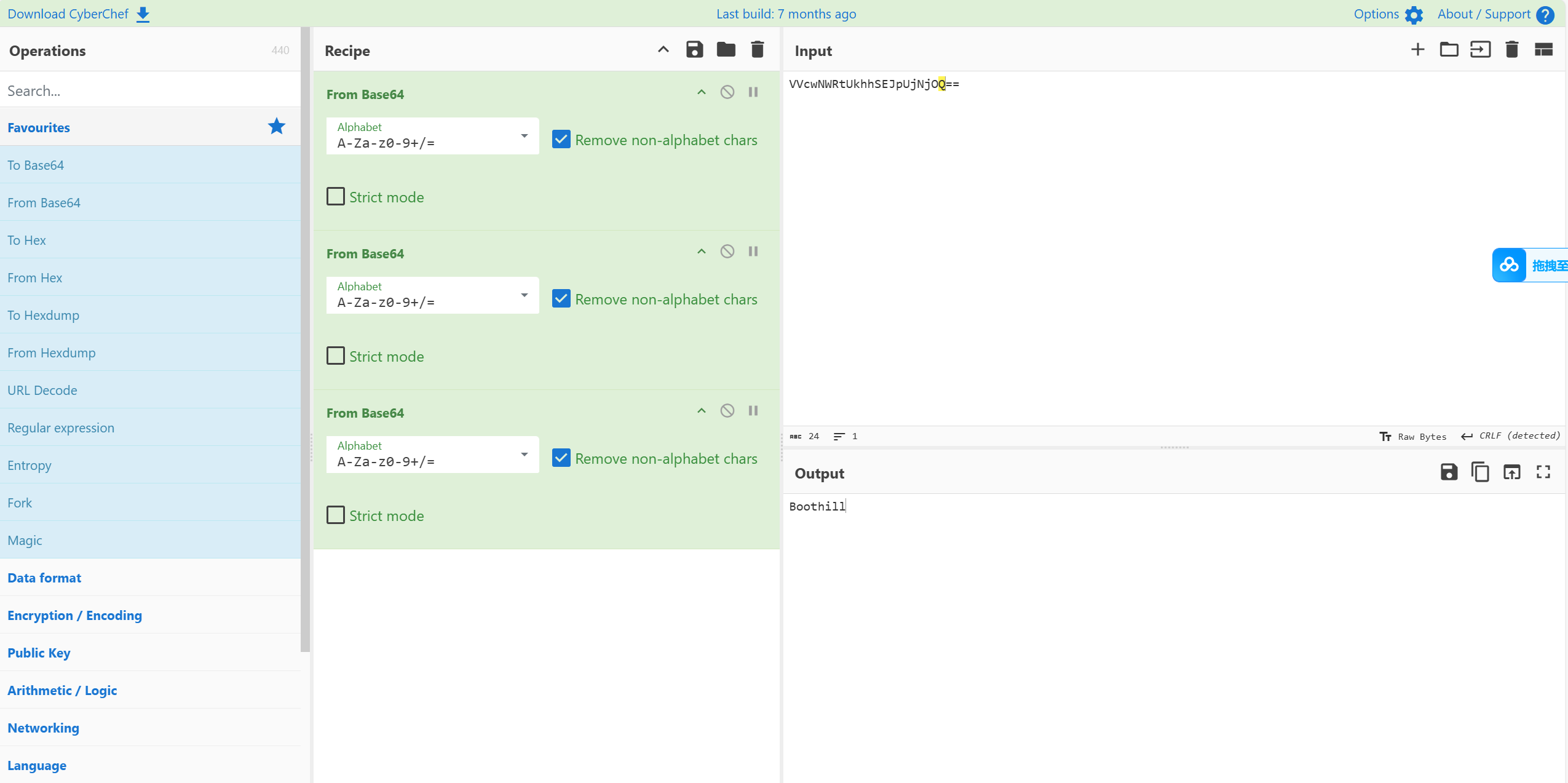Collapse the Favourites category
Viewport: 1568px width, 783px height.
coord(150,127)
